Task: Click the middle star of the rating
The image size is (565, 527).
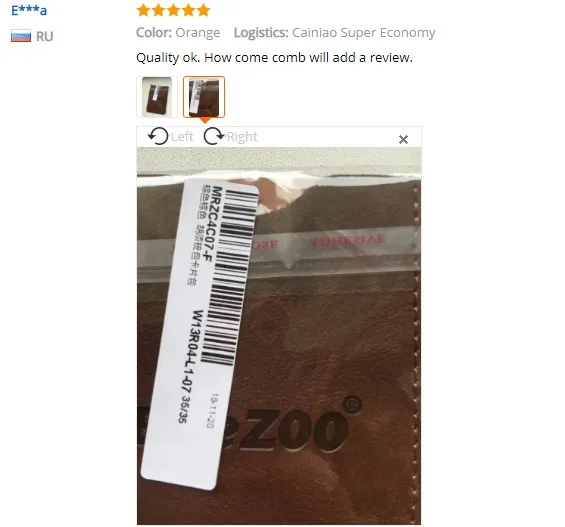Action: [174, 10]
